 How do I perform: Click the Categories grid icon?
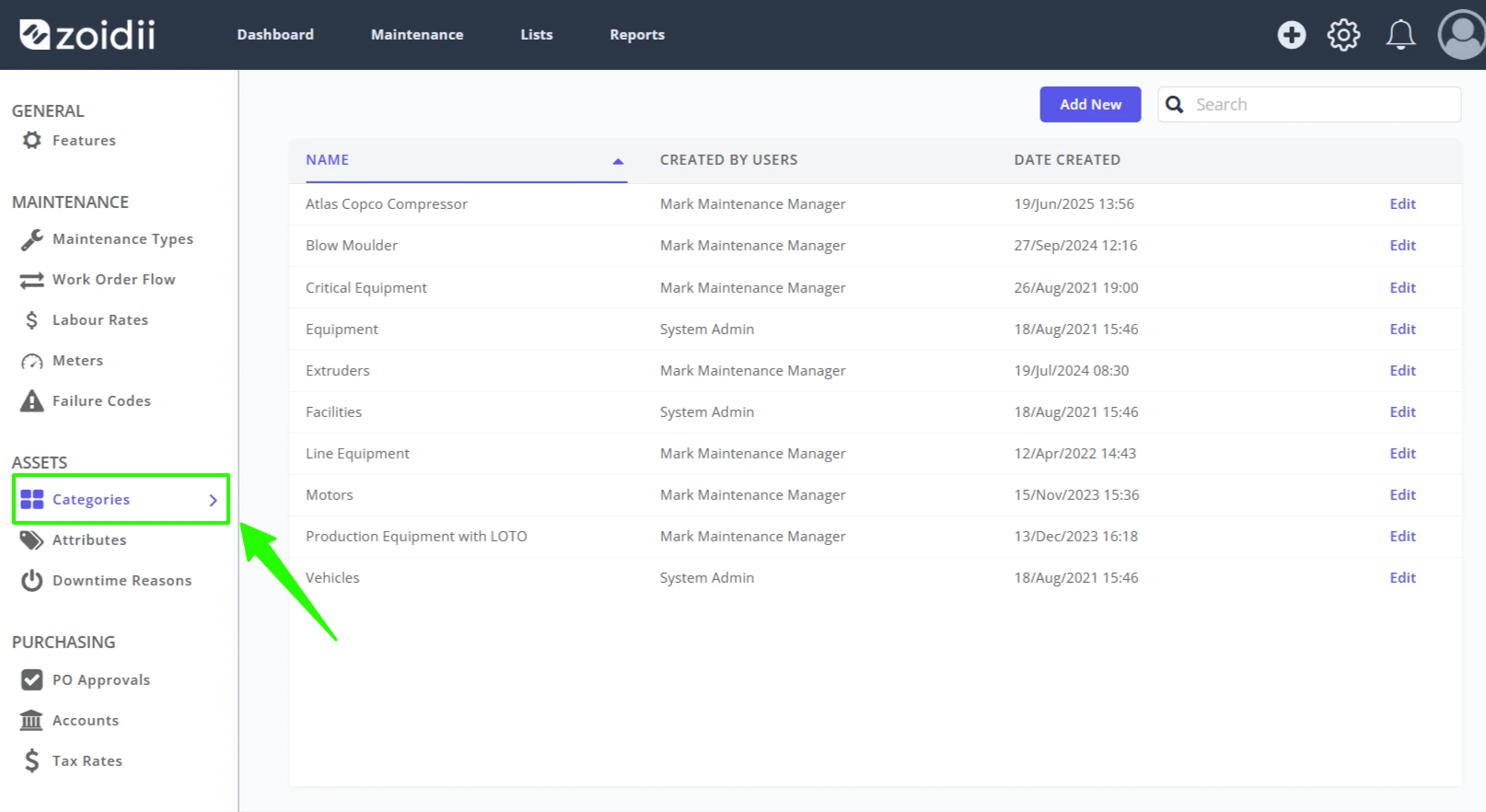[32, 499]
